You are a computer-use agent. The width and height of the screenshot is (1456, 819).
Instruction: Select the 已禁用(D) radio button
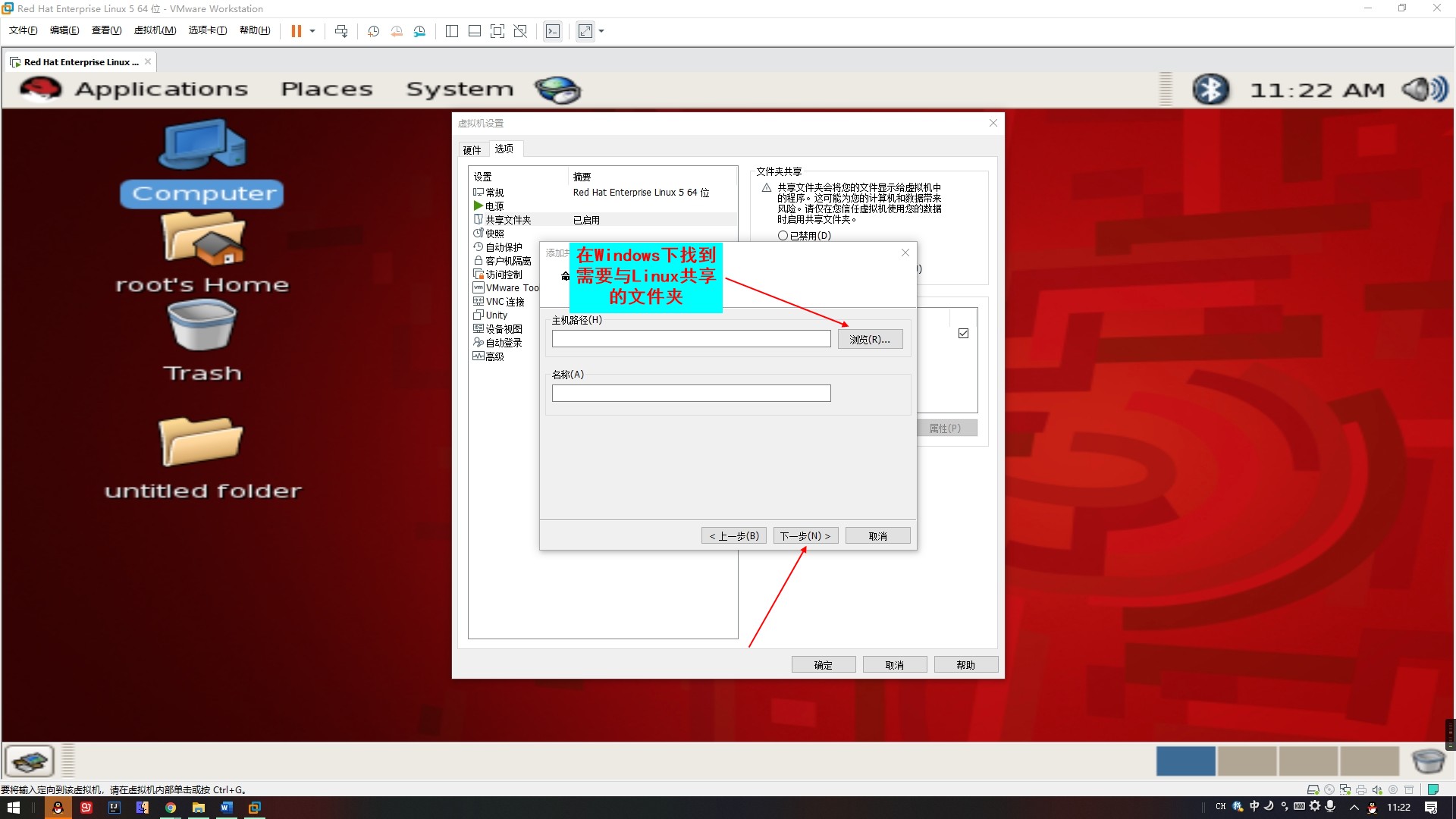pos(783,236)
